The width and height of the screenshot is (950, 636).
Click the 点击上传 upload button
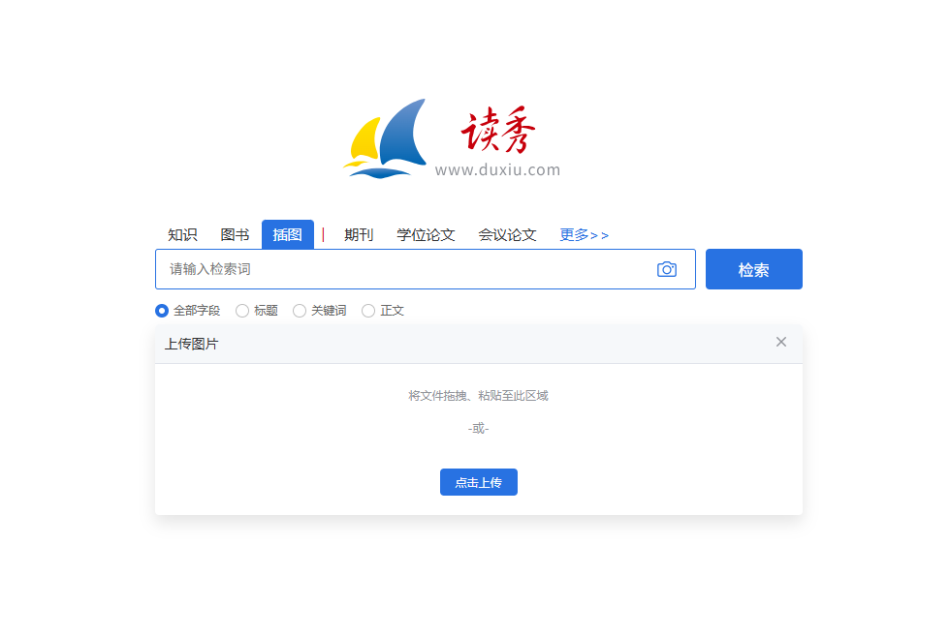point(478,482)
